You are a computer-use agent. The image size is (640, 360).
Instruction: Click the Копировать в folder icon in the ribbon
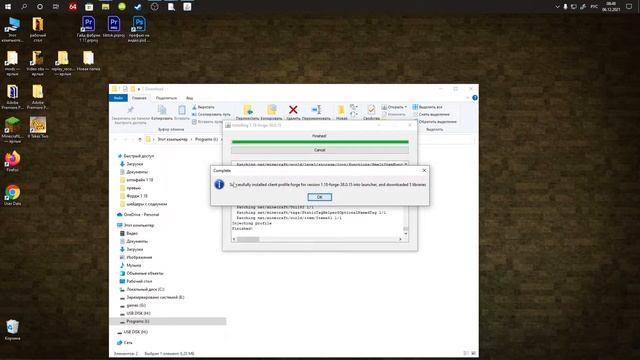[x=272, y=110]
